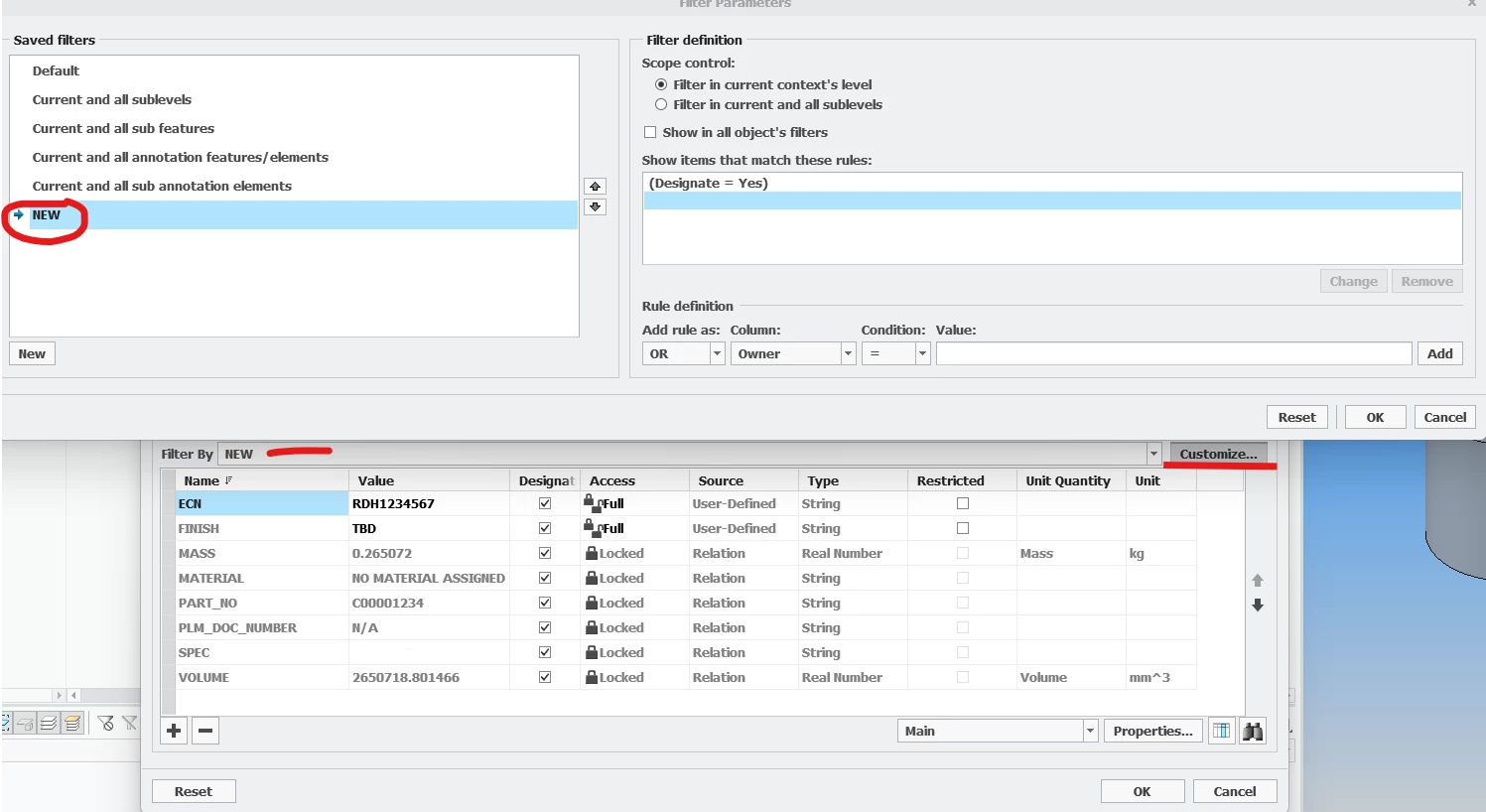Click the lock icon in MASS row

pos(592,553)
